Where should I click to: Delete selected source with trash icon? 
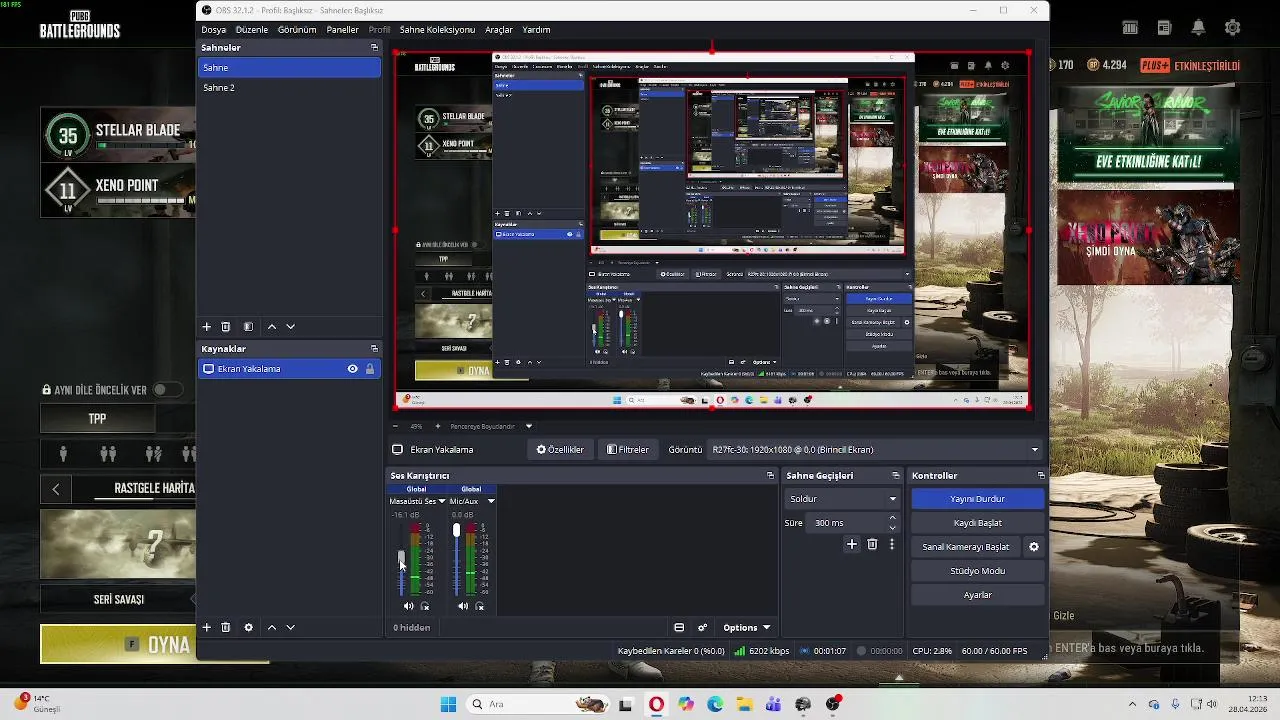pyautogui.click(x=226, y=627)
